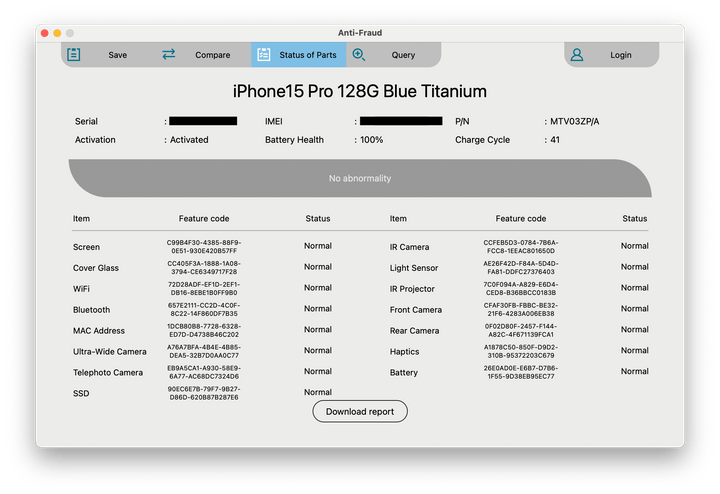This screenshot has height=494, width=720.
Task: Click the Activated activation value
Action: 189,140
